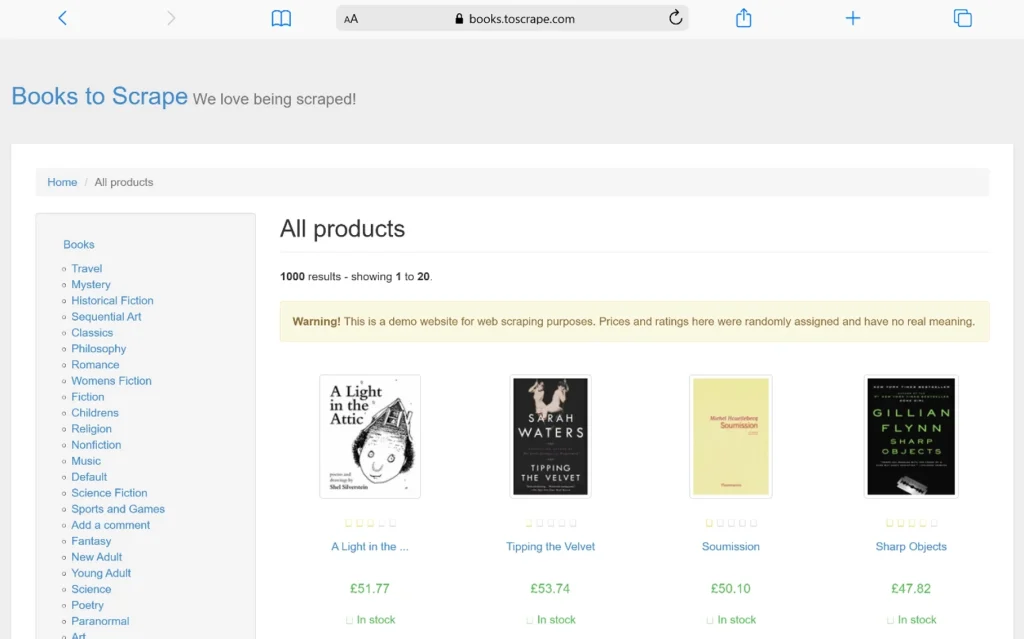Open the Home breadcrumb link

62,182
